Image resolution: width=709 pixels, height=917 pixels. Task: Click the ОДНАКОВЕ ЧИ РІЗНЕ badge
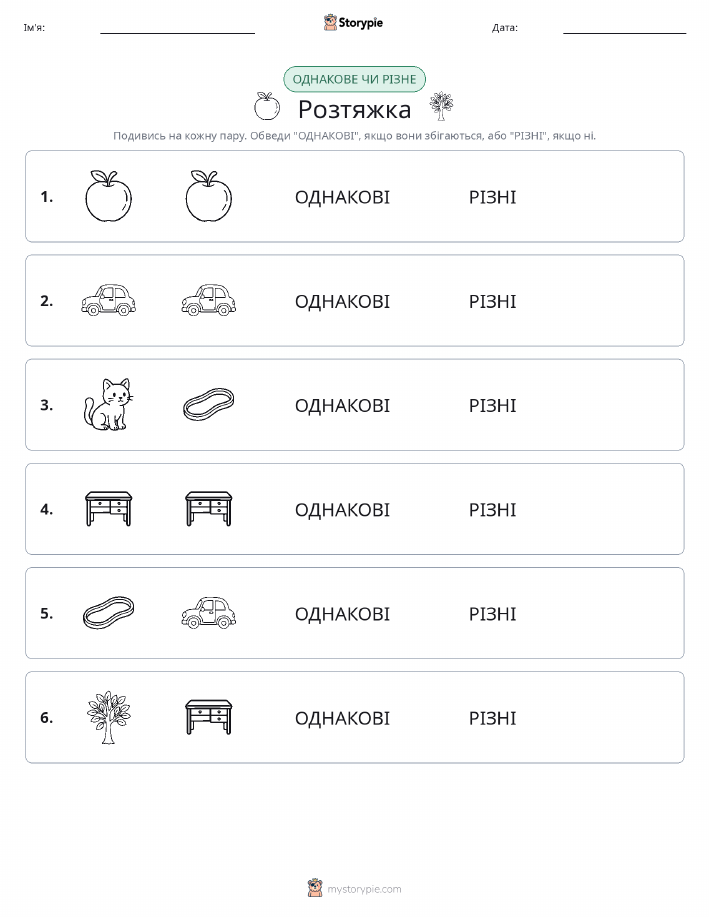pos(354,79)
